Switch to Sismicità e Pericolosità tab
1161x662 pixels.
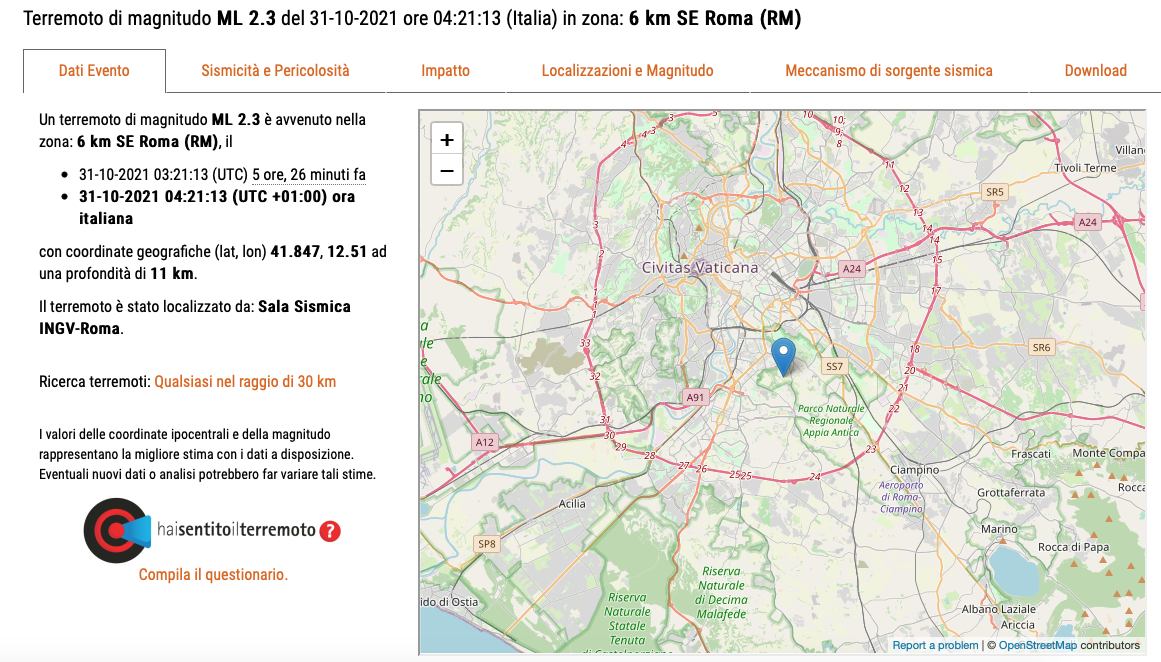(x=275, y=70)
